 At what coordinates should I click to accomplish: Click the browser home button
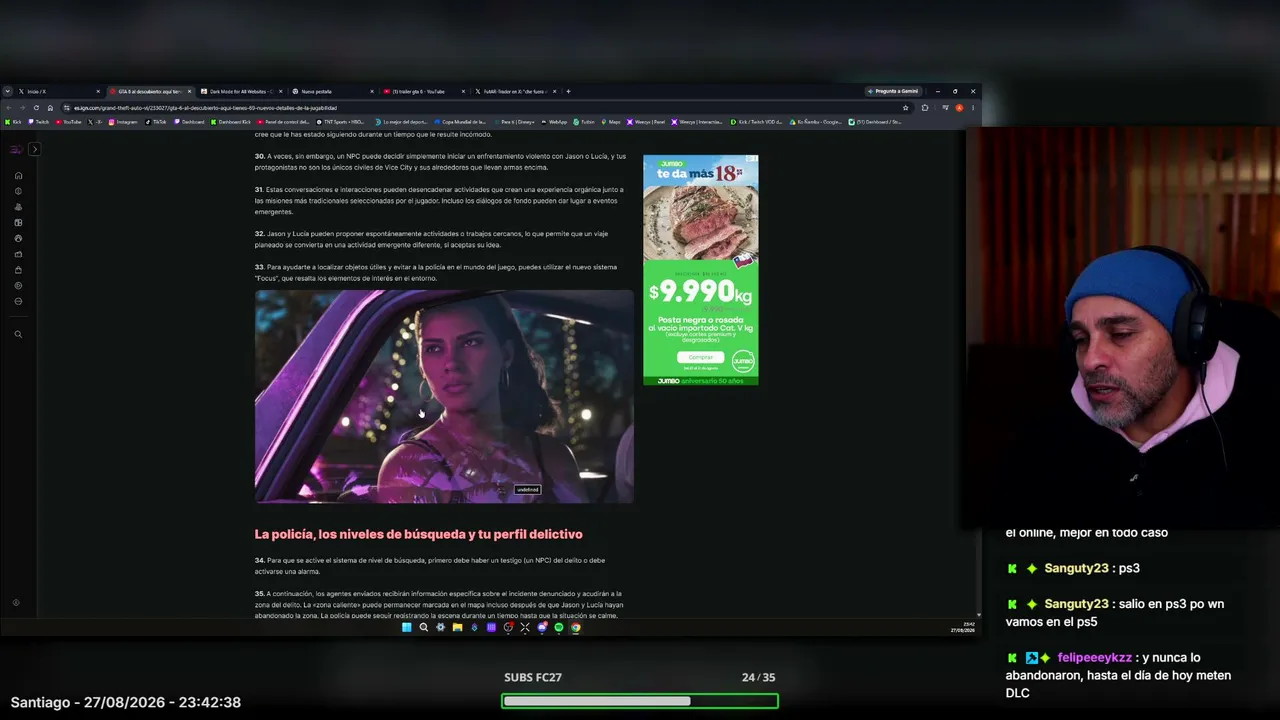pyautogui.click(x=50, y=107)
